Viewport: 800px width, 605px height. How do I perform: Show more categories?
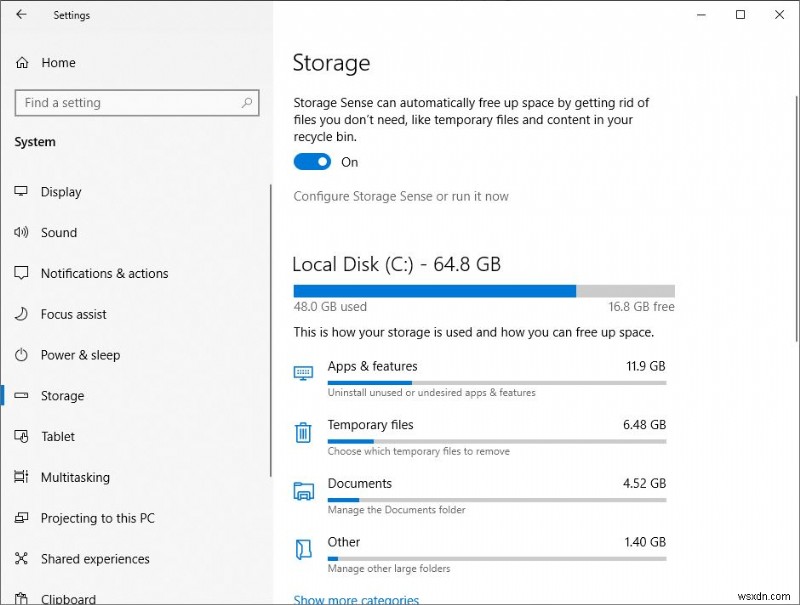point(356,598)
